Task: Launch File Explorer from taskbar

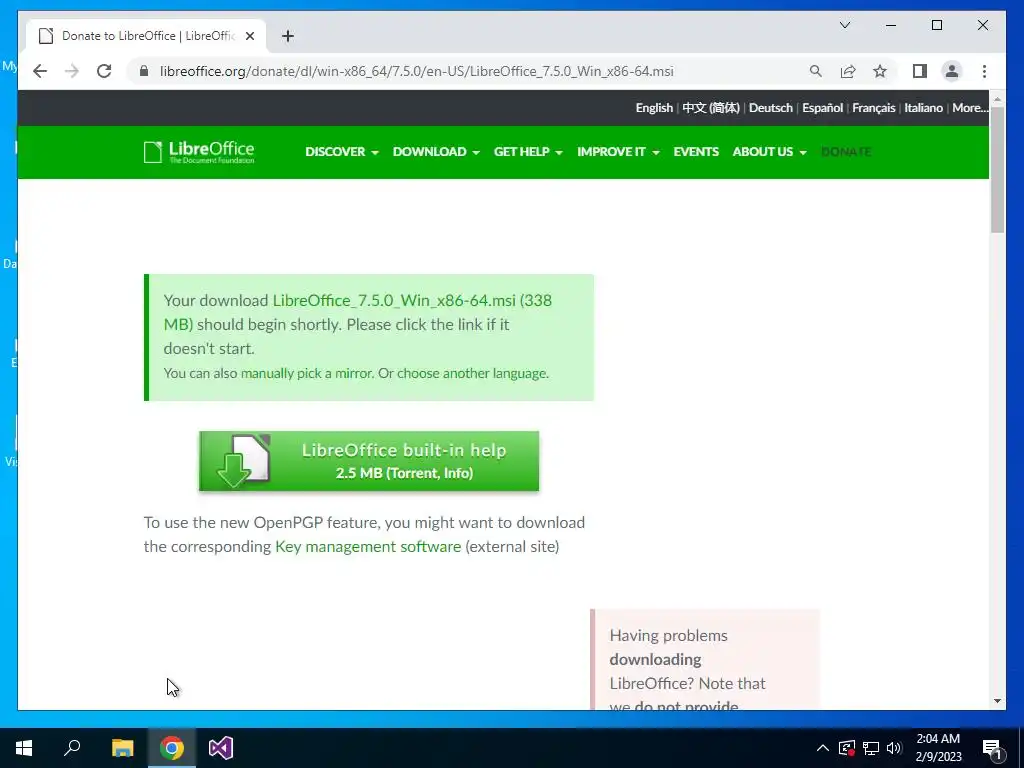Action: pyautogui.click(x=122, y=748)
